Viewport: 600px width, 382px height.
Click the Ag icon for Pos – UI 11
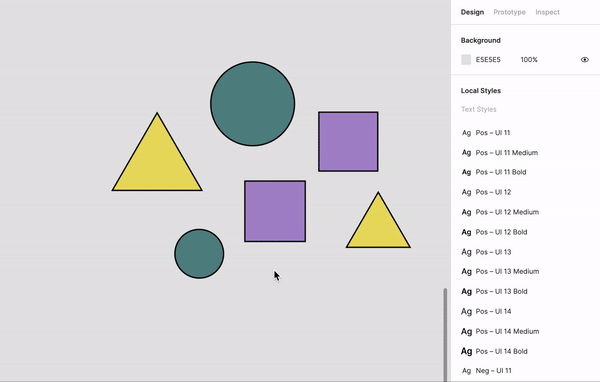pos(466,133)
